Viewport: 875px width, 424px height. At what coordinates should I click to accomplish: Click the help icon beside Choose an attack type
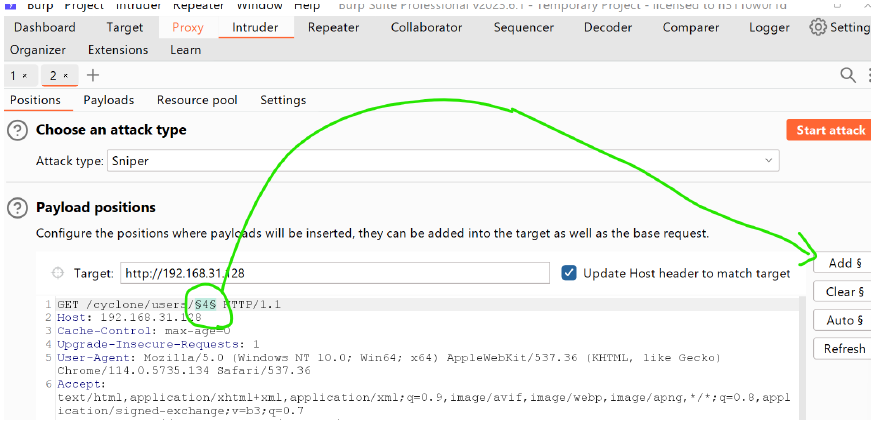click(17, 131)
